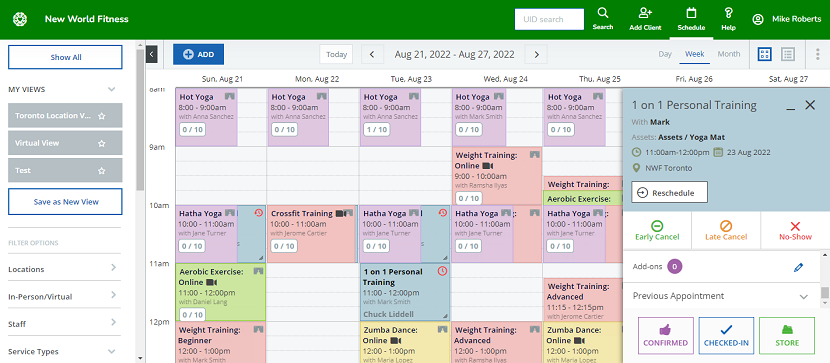The image size is (830, 363).
Task: Switch to Week view
Action: (694, 54)
